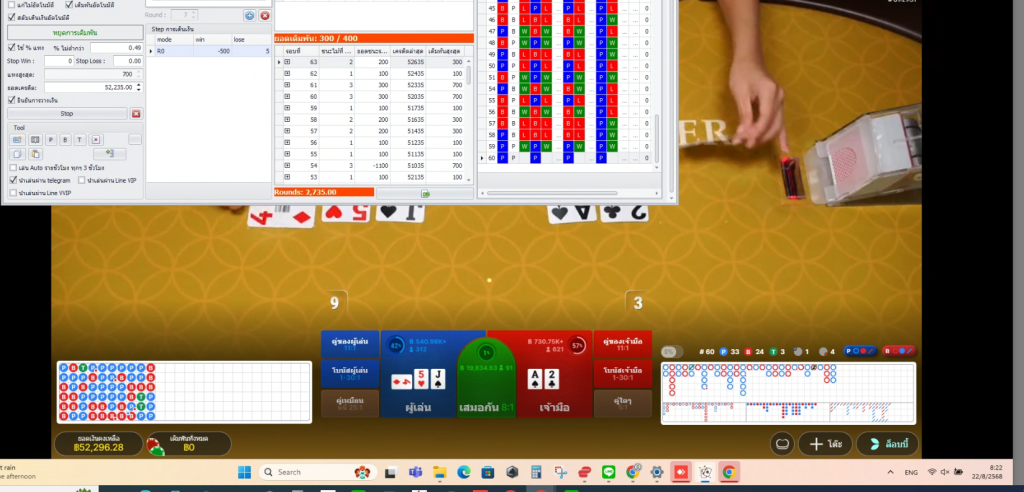
Task: Click the export icon below rounds table
Action: click(425, 193)
